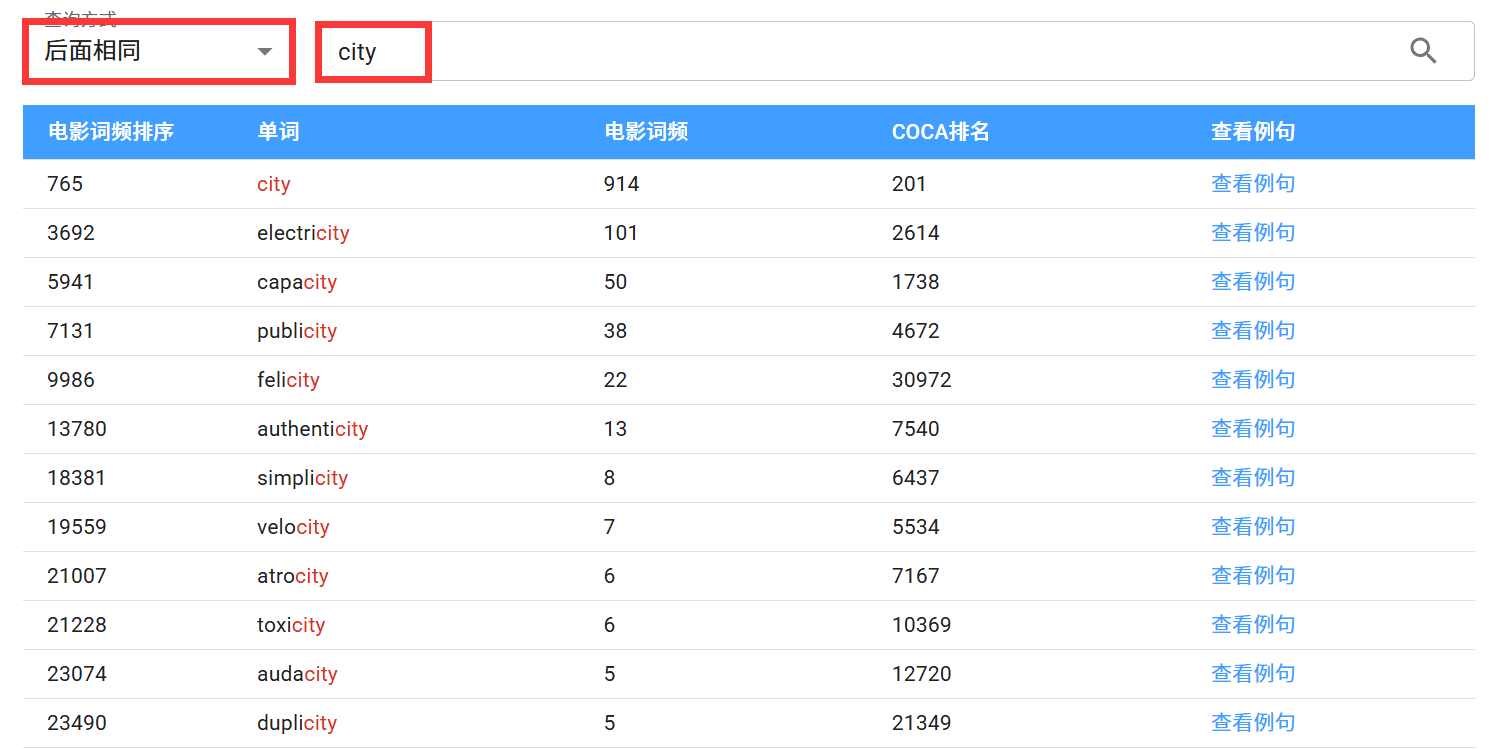Click the magnifier search icon

(x=1422, y=51)
